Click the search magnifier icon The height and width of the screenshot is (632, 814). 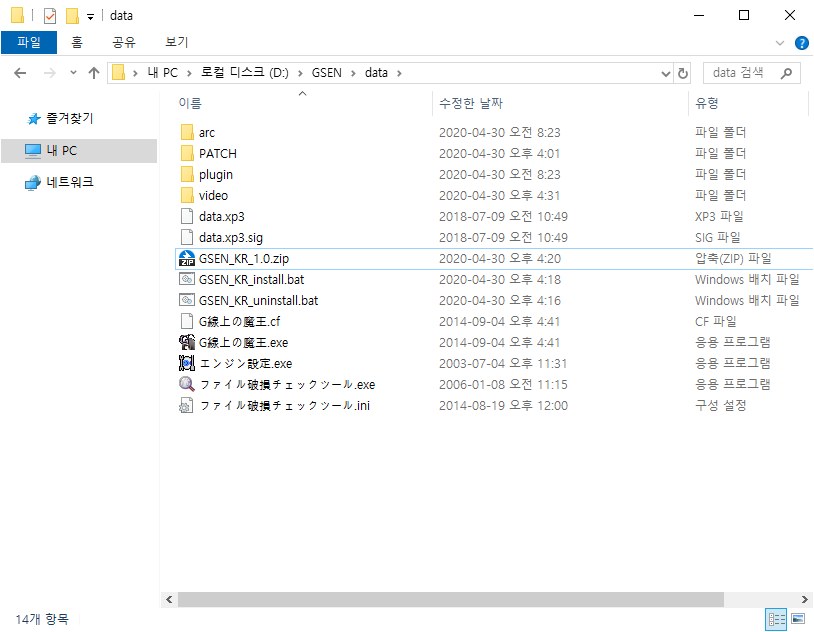click(x=786, y=73)
